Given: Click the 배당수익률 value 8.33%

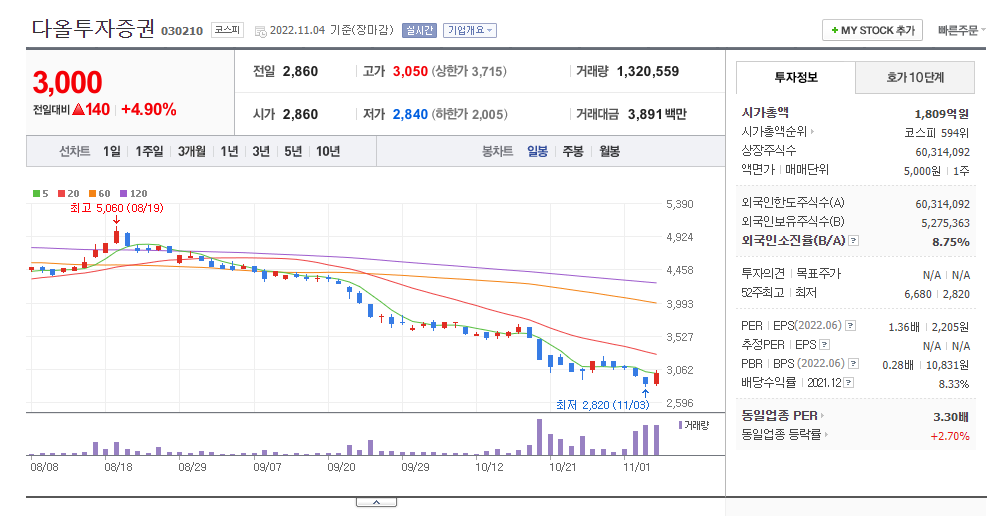Looking at the screenshot, I should coord(953,384).
